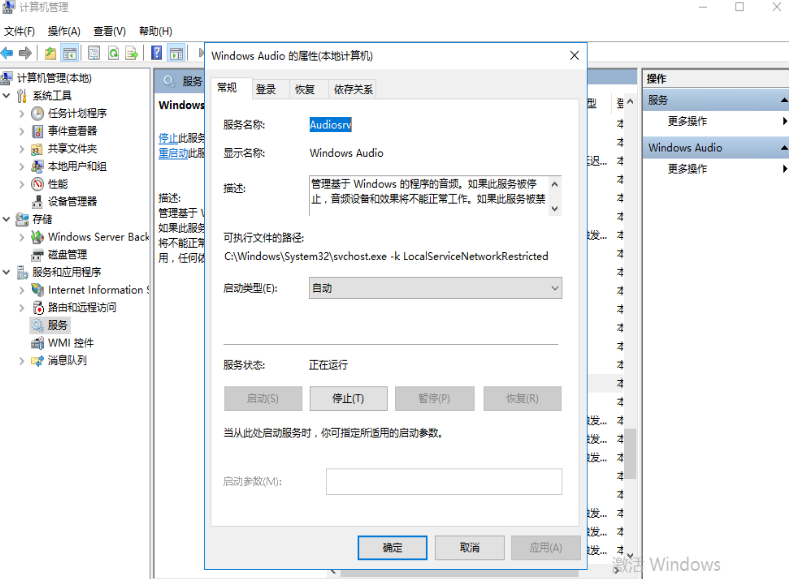Select Internet Information Services icon in tree
Viewport: 789px width, 579px height.
(x=37, y=290)
